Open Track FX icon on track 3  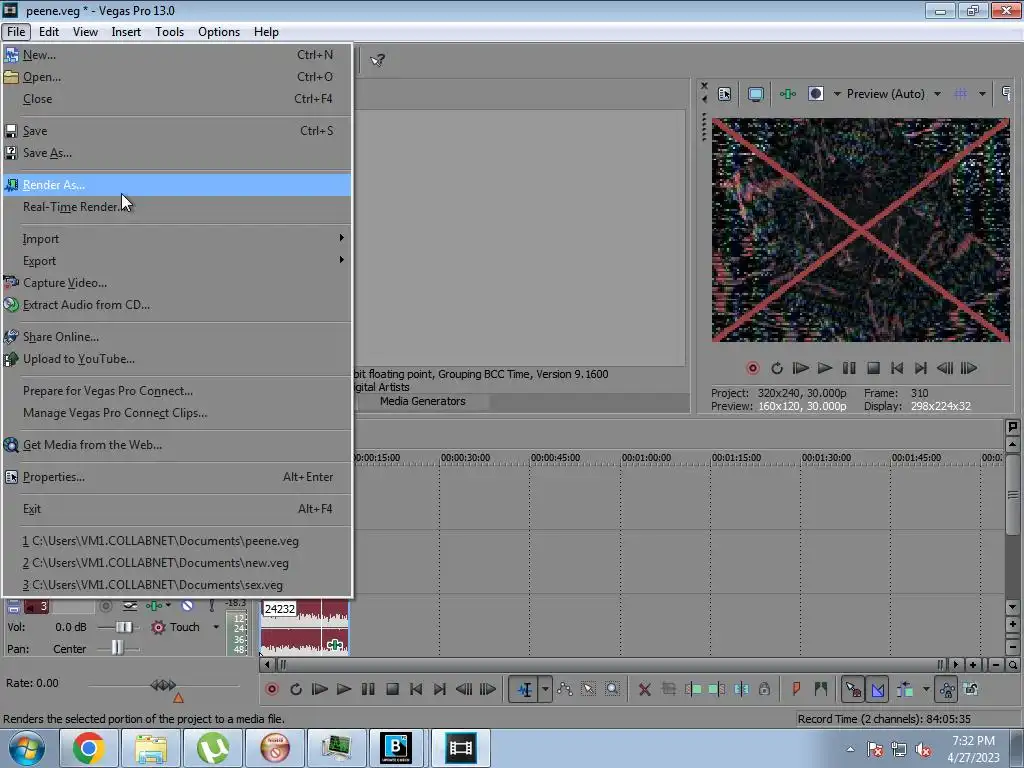tap(154, 606)
